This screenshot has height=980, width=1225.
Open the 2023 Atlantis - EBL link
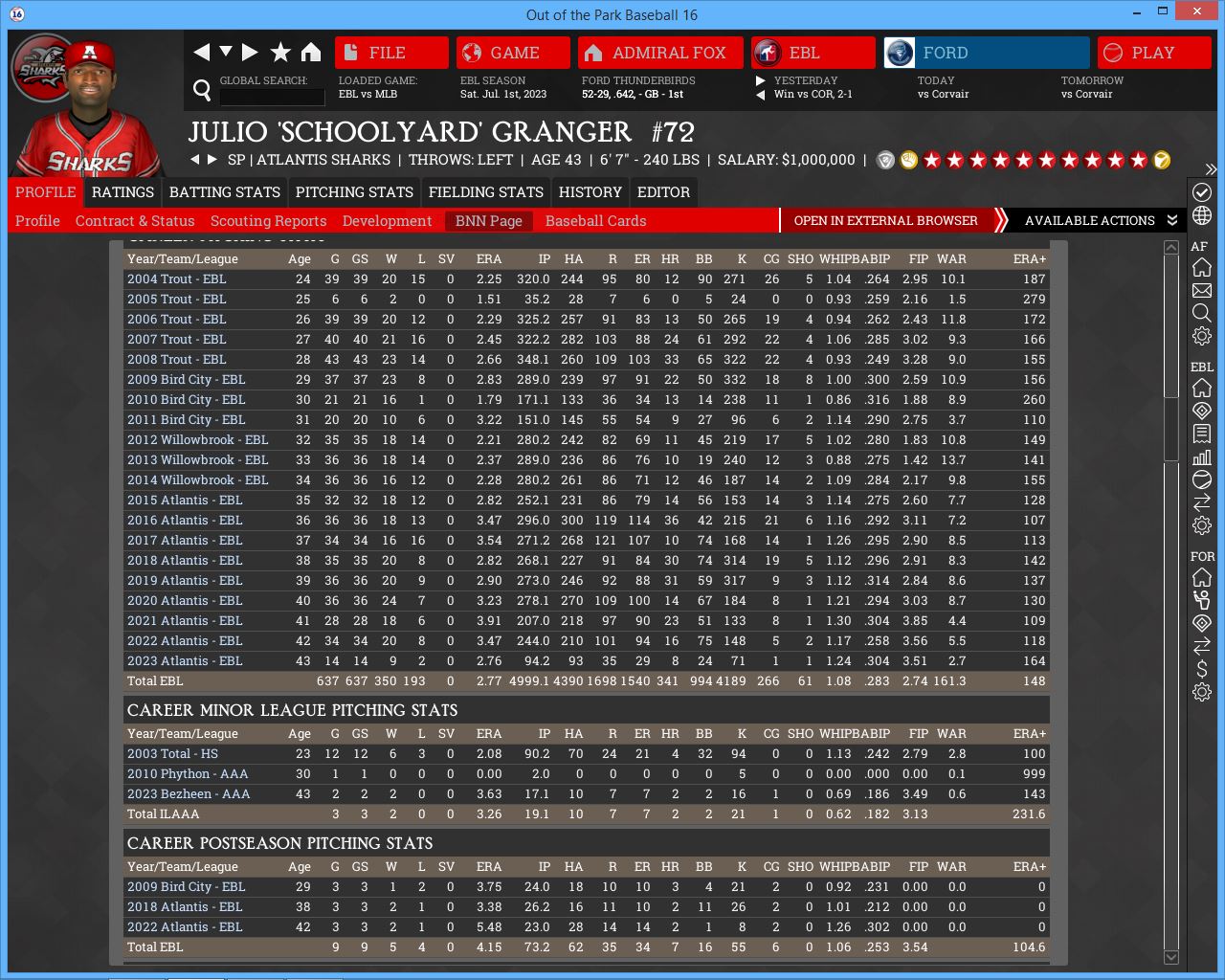[186, 661]
